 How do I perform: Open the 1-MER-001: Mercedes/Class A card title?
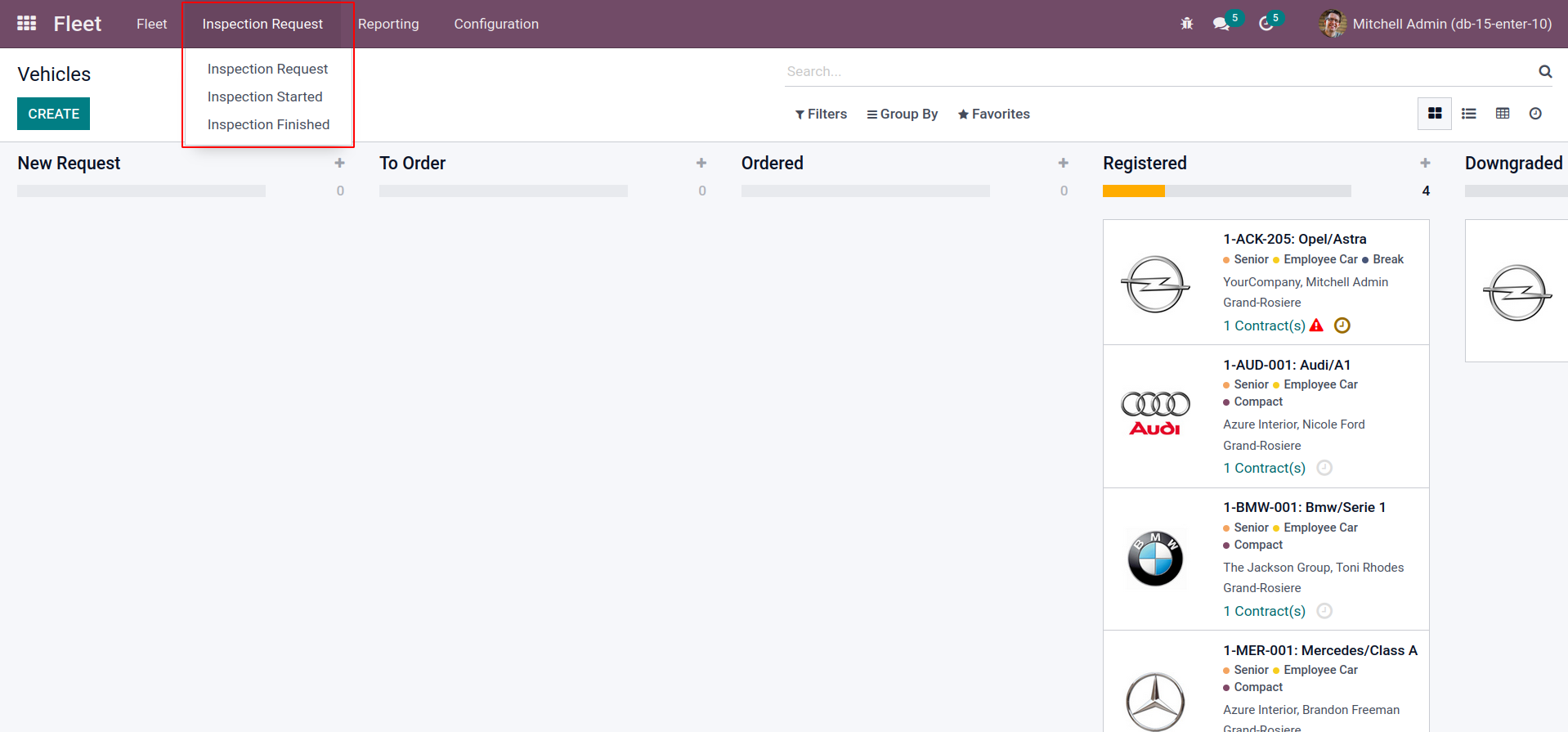1319,650
